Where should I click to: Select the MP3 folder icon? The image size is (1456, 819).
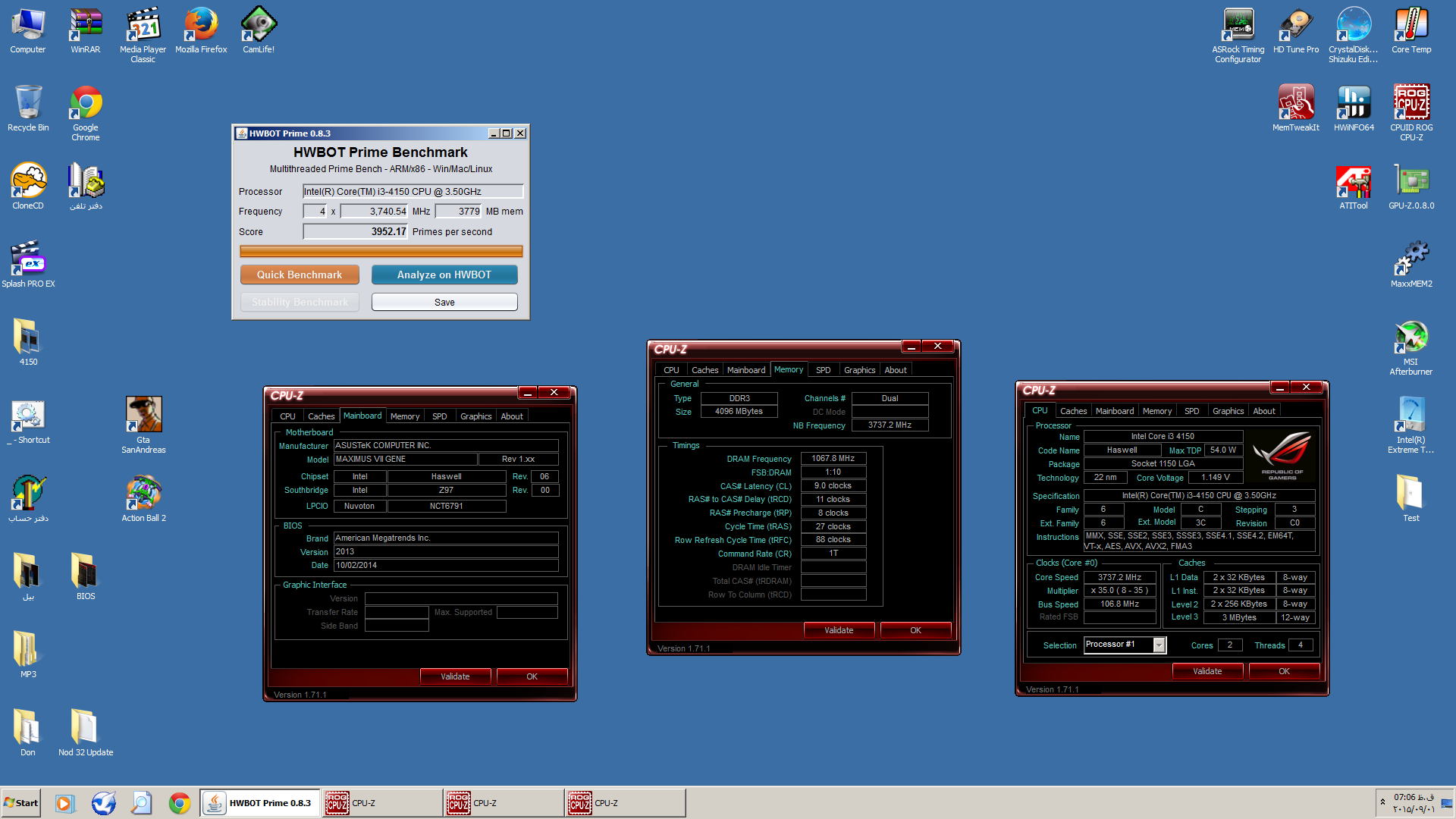[28, 655]
